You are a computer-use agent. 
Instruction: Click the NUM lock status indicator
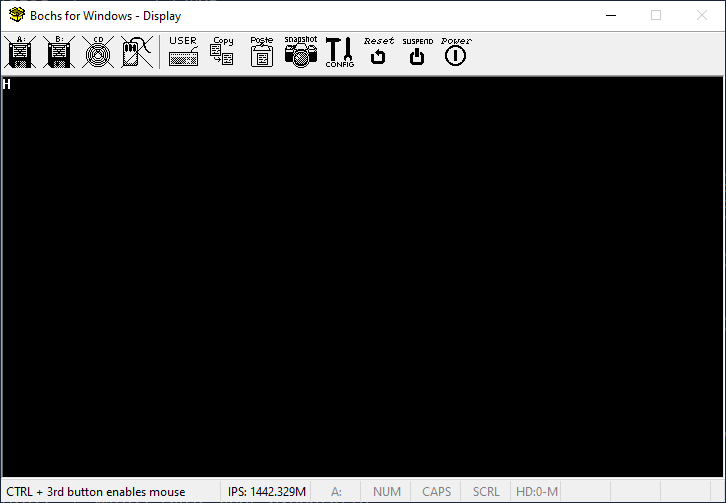[x=387, y=491]
